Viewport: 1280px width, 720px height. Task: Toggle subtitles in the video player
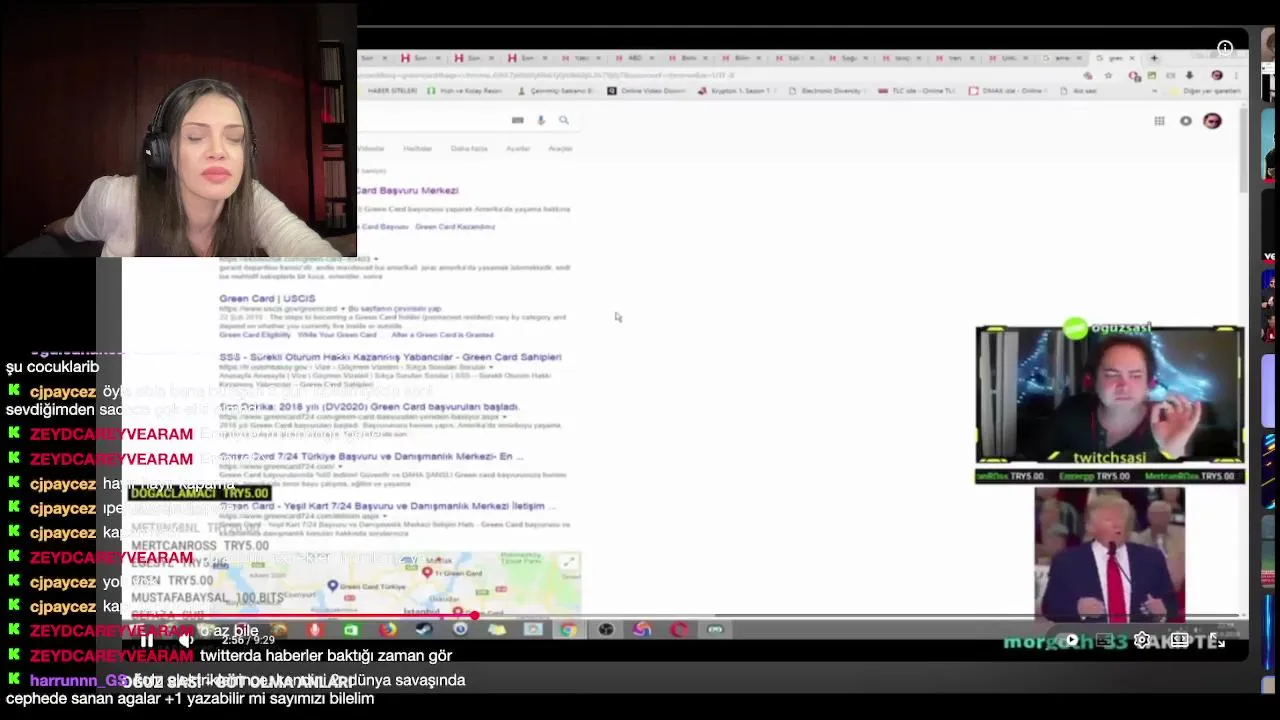1105,640
